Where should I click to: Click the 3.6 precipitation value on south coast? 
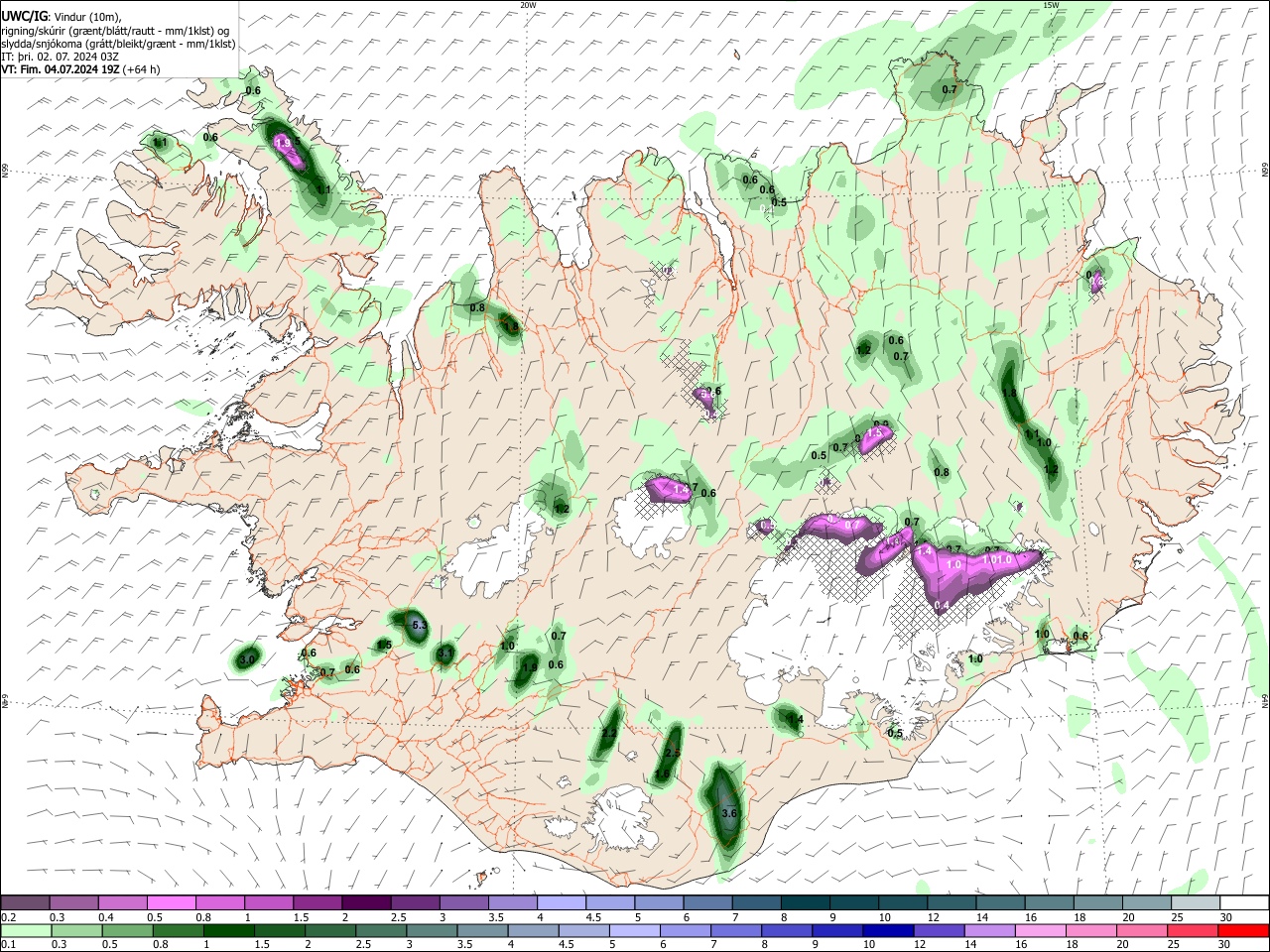730,813
